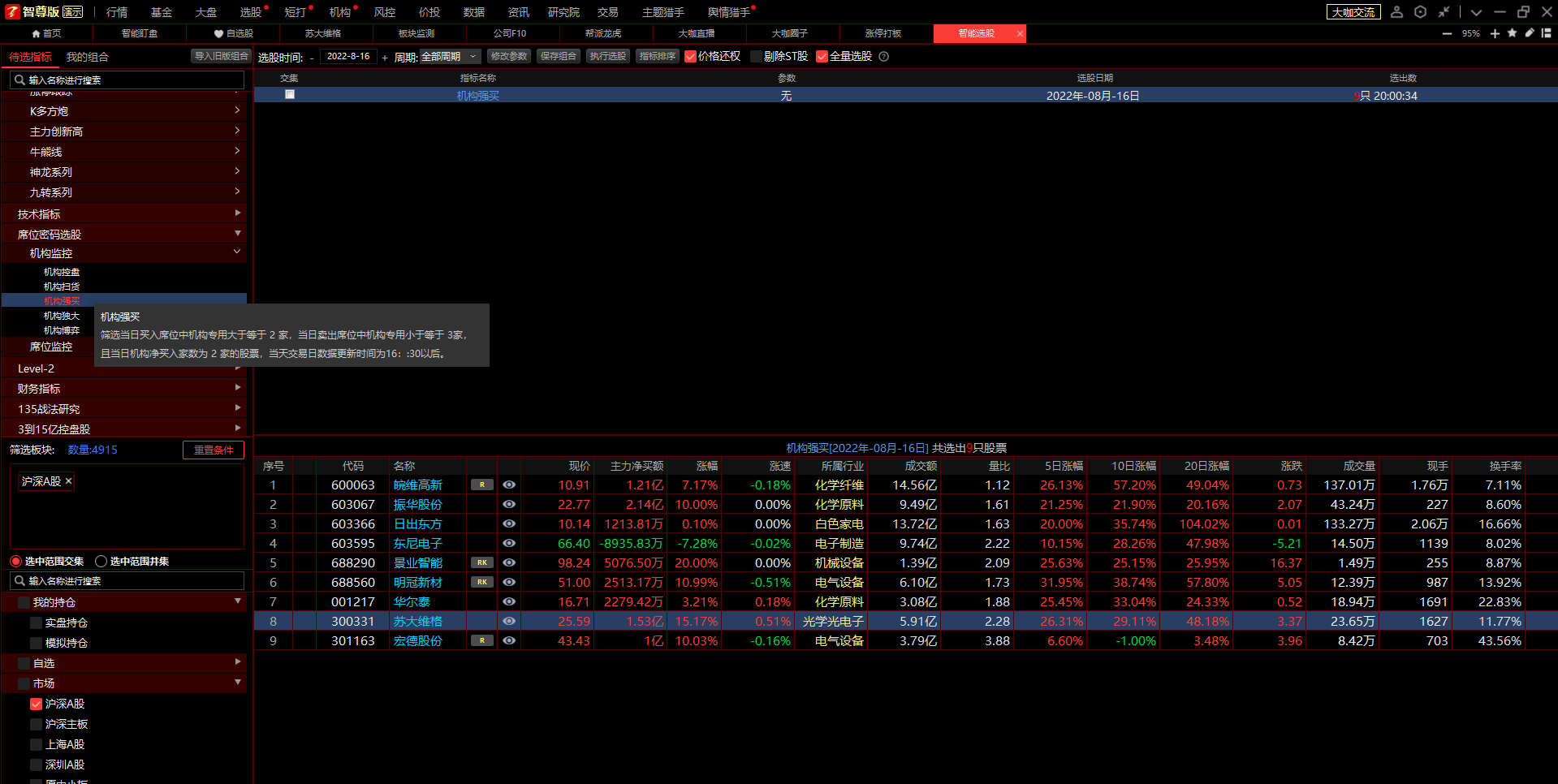Click the RK badge for 景业智能

pyautogui.click(x=482, y=562)
